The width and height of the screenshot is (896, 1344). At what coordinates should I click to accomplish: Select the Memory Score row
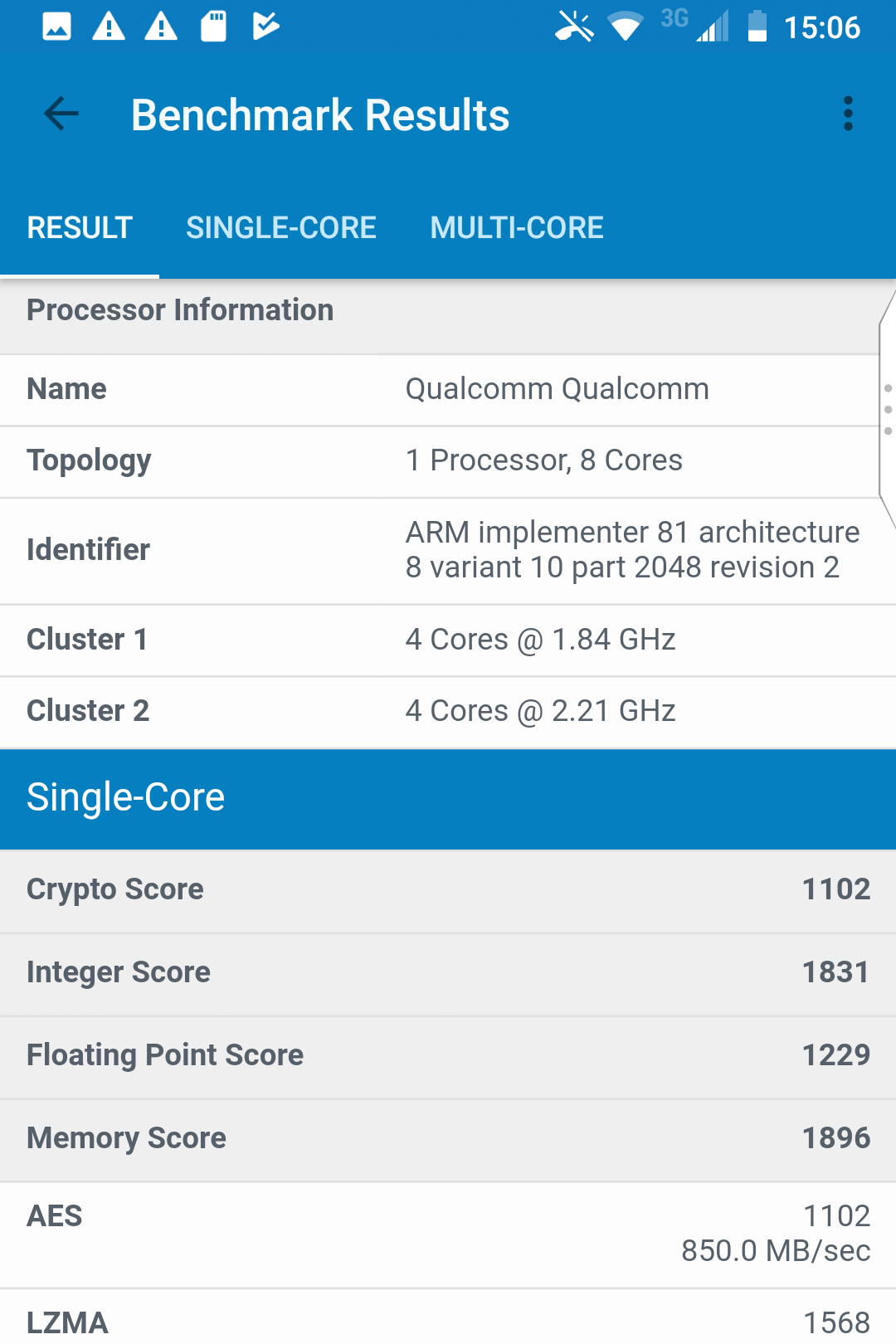[x=448, y=1138]
